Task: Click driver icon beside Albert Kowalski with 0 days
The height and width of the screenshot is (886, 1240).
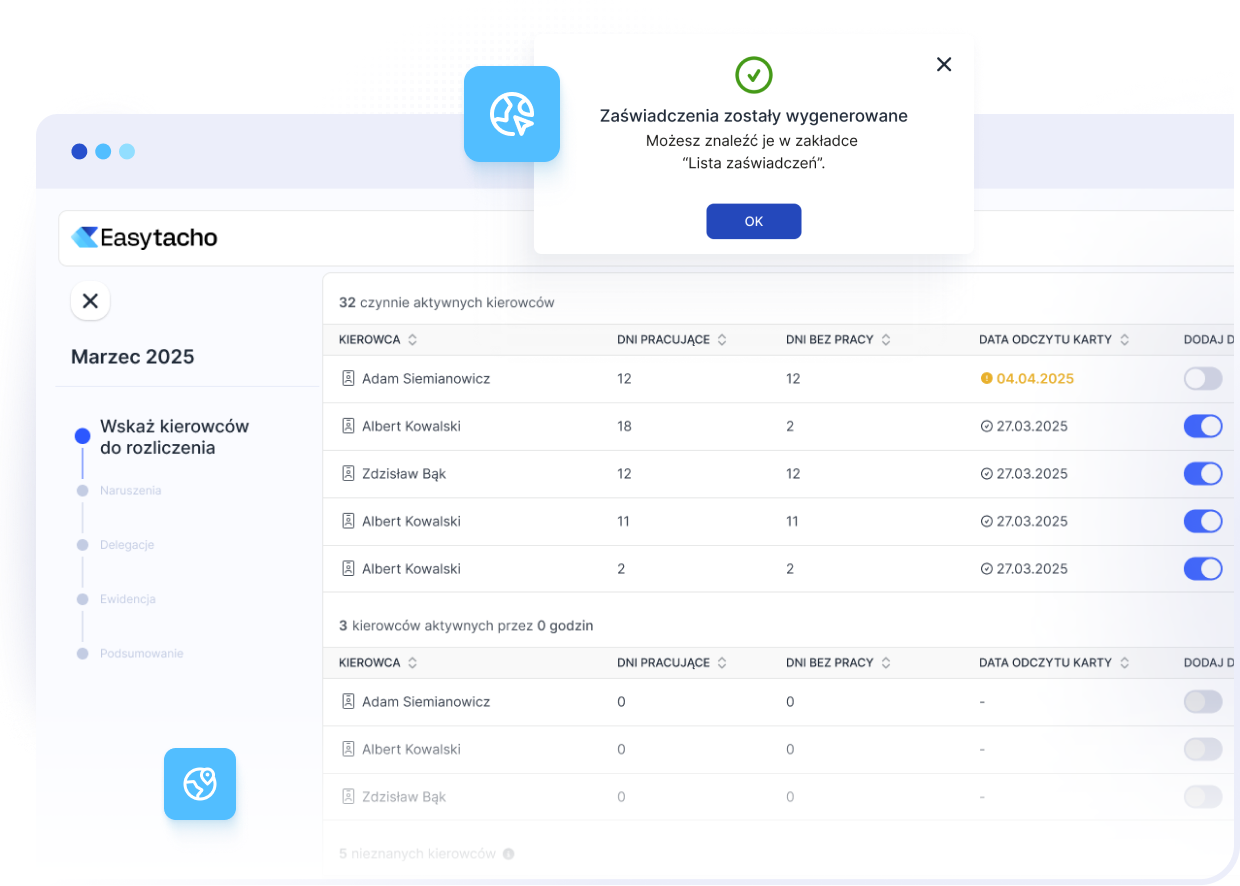Action: (348, 749)
